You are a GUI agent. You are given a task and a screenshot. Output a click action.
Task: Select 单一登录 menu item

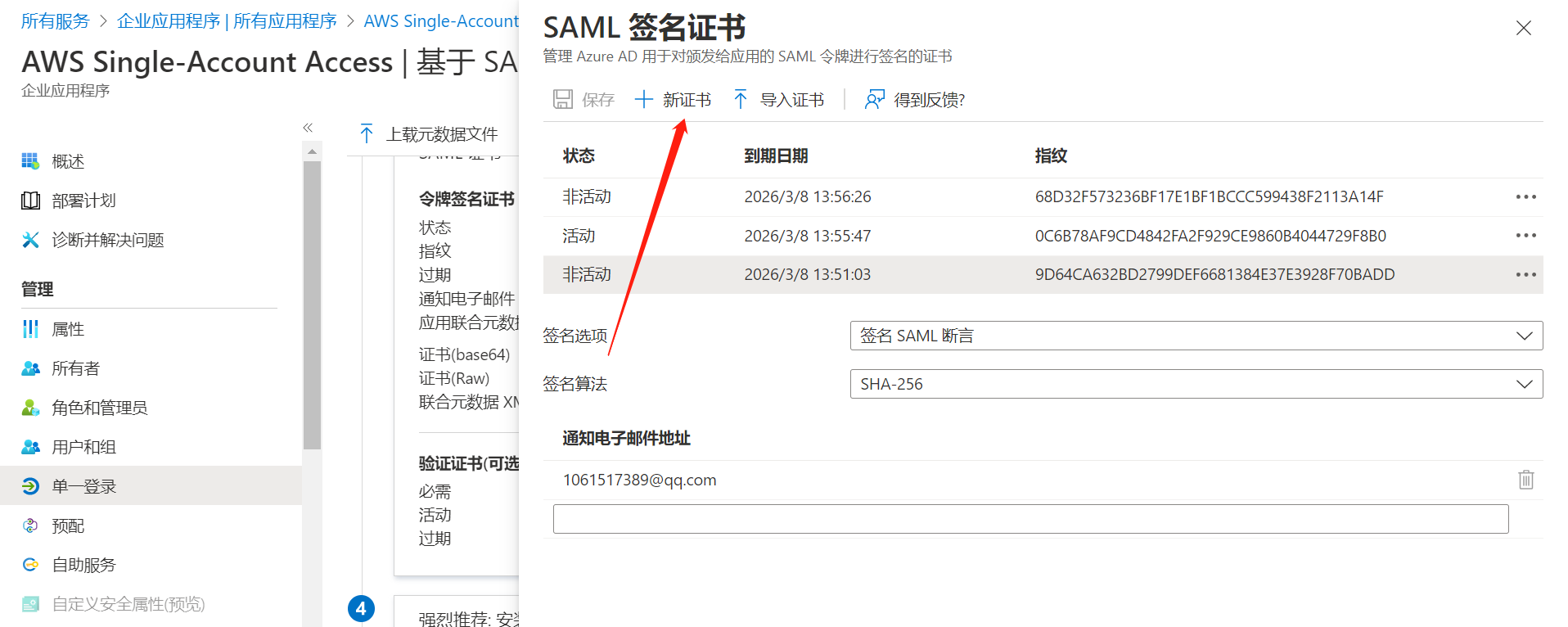point(151,486)
